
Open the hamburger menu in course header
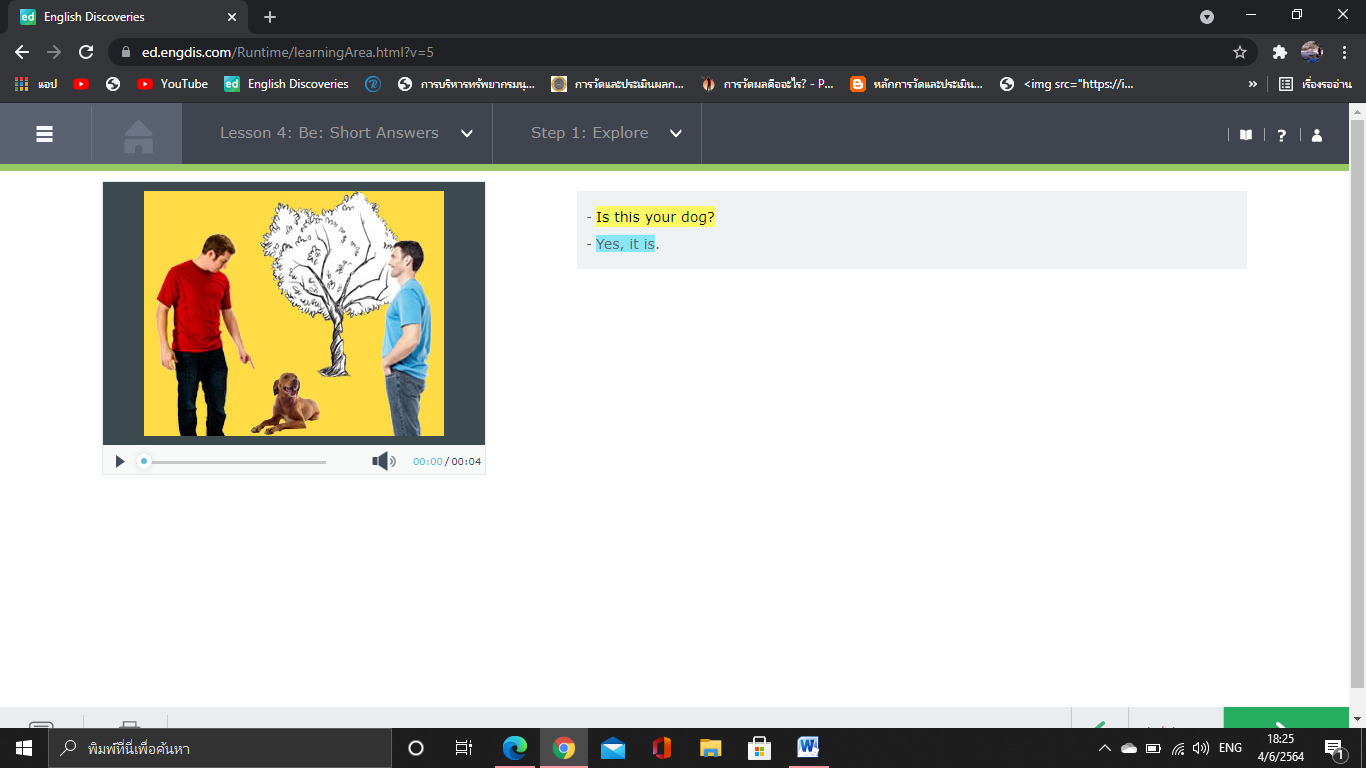(45, 134)
